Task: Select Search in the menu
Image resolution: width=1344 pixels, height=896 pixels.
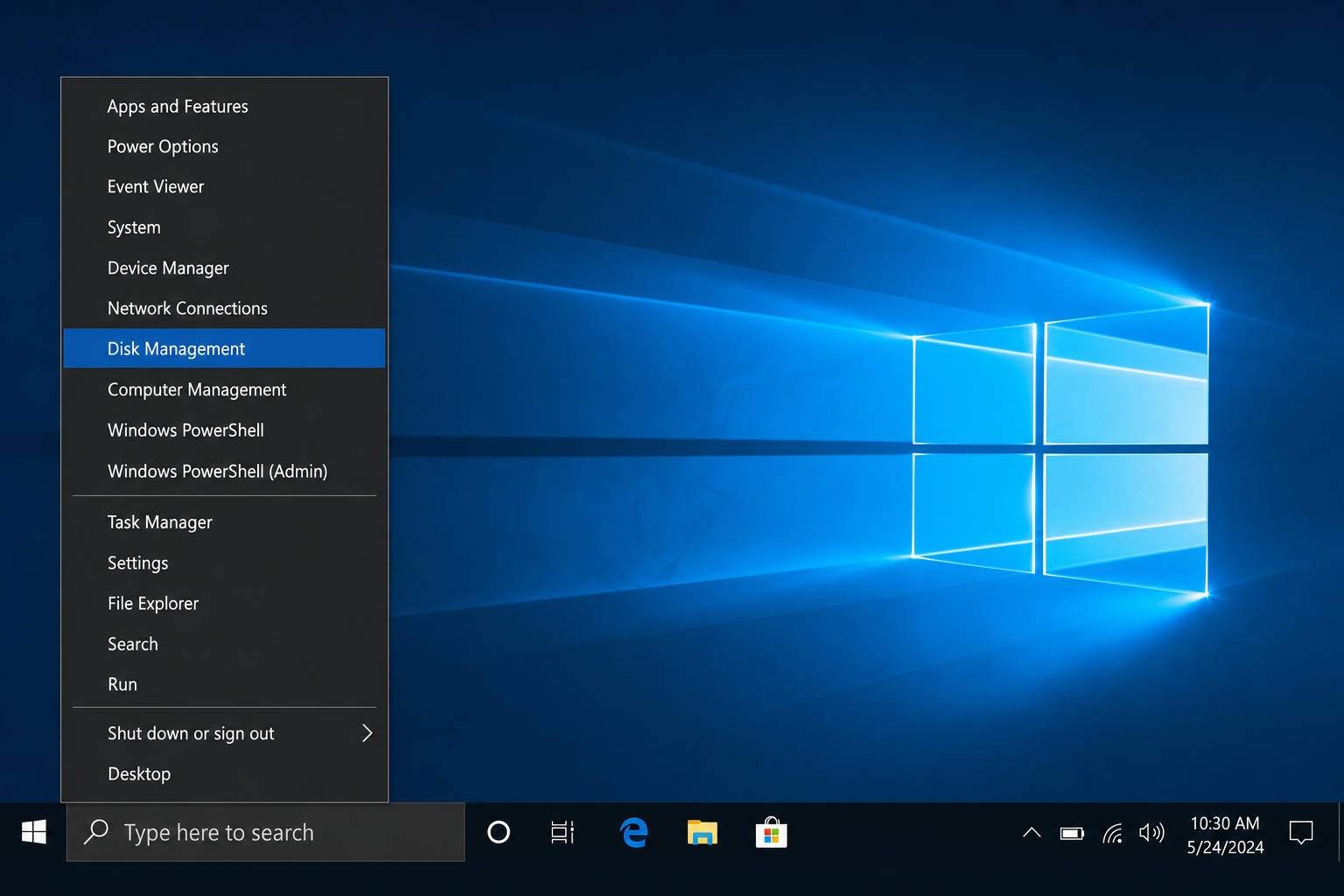Action: click(x=225, y=644)
